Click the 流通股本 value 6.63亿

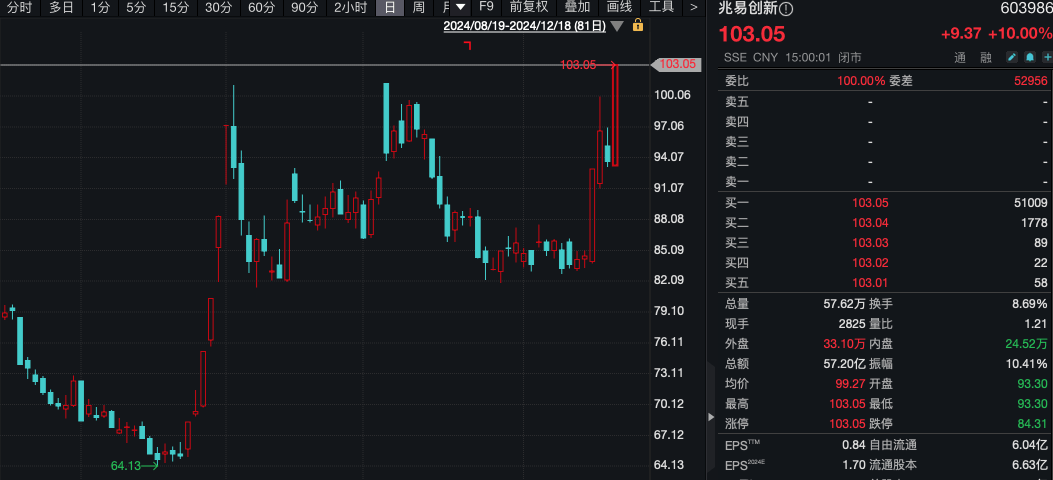tap(1030, 465)
